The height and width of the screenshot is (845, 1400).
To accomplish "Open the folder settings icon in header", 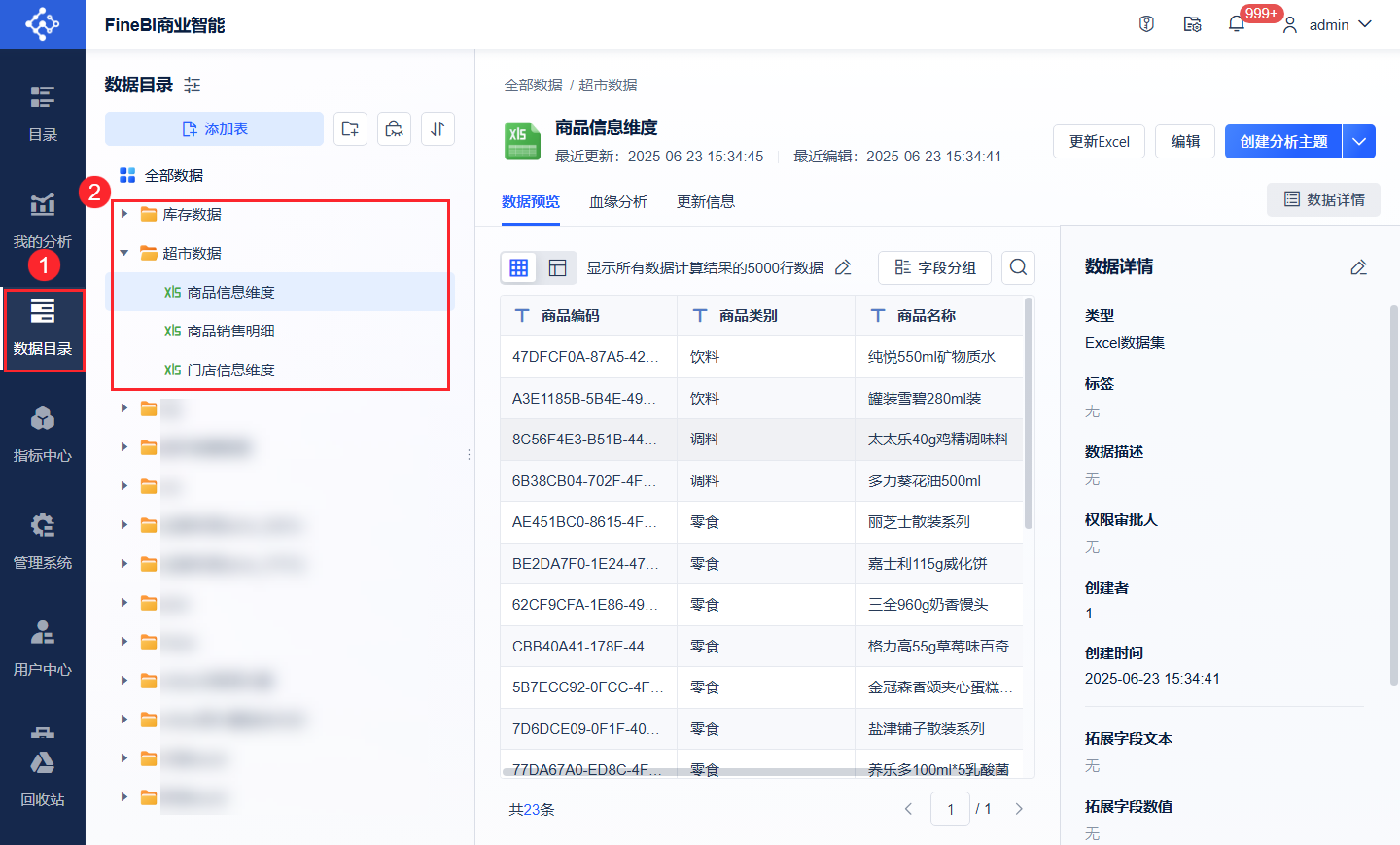I will [1193, 24].
